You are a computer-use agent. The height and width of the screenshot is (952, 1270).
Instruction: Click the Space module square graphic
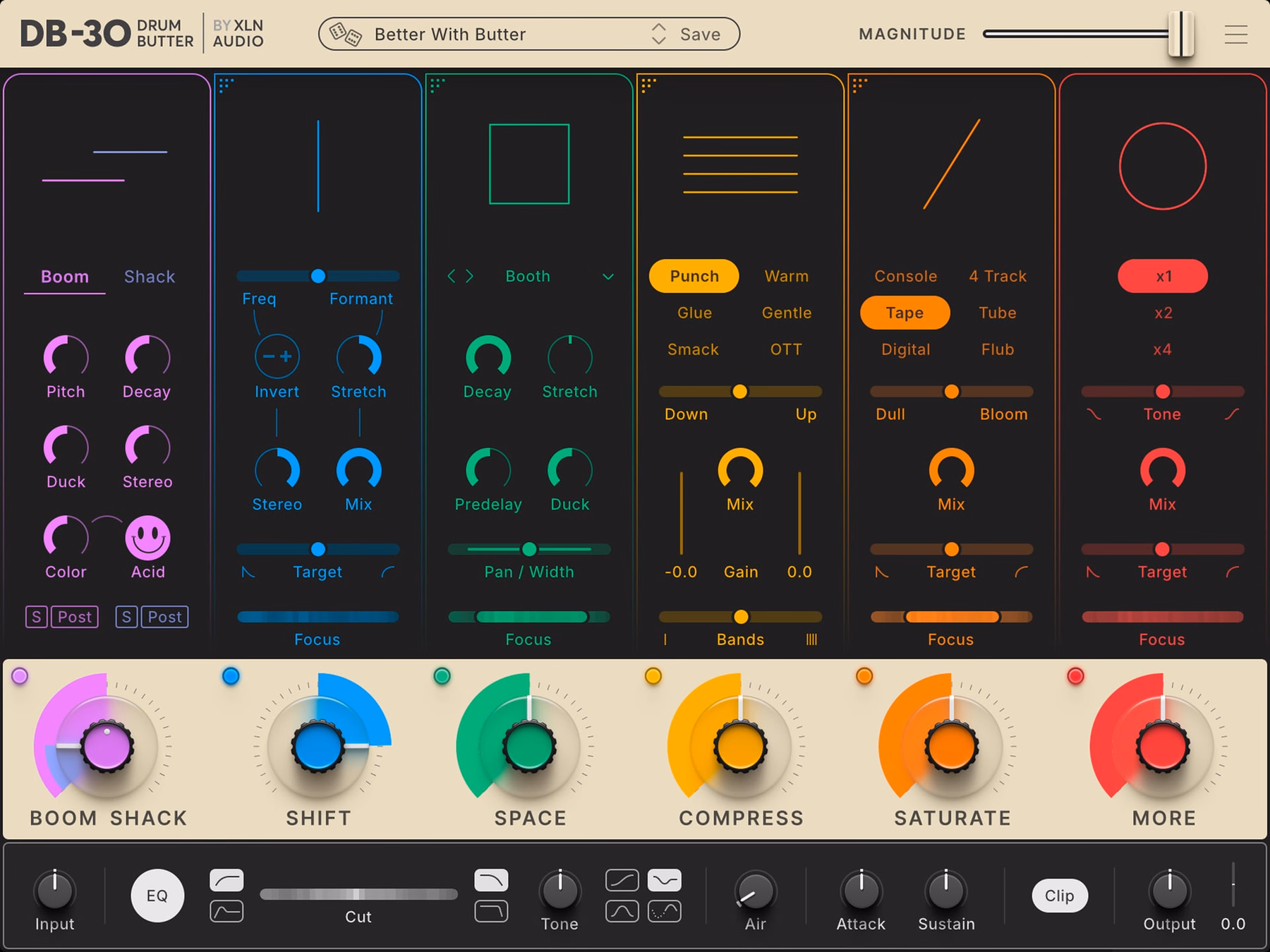(529, 164)
